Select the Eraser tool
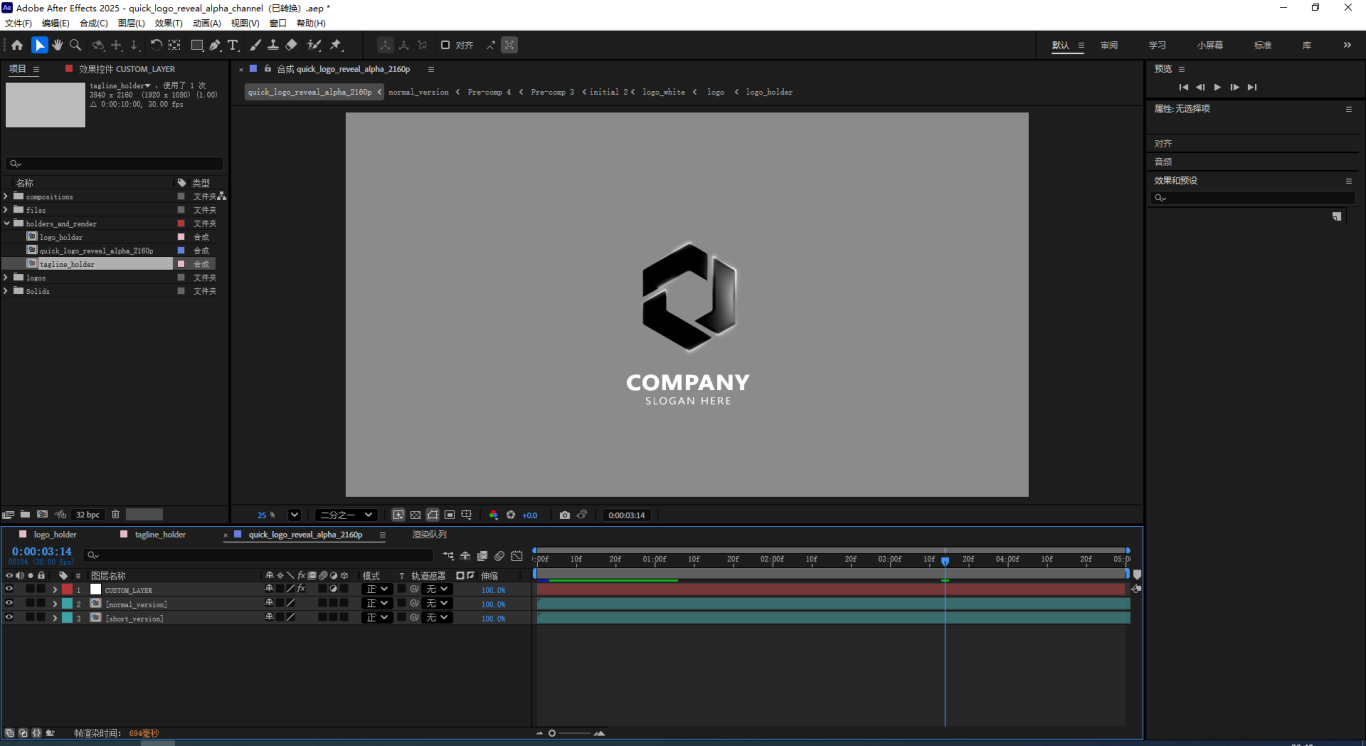The height and width of the screenshot is (746, 1366). point(291,45)
